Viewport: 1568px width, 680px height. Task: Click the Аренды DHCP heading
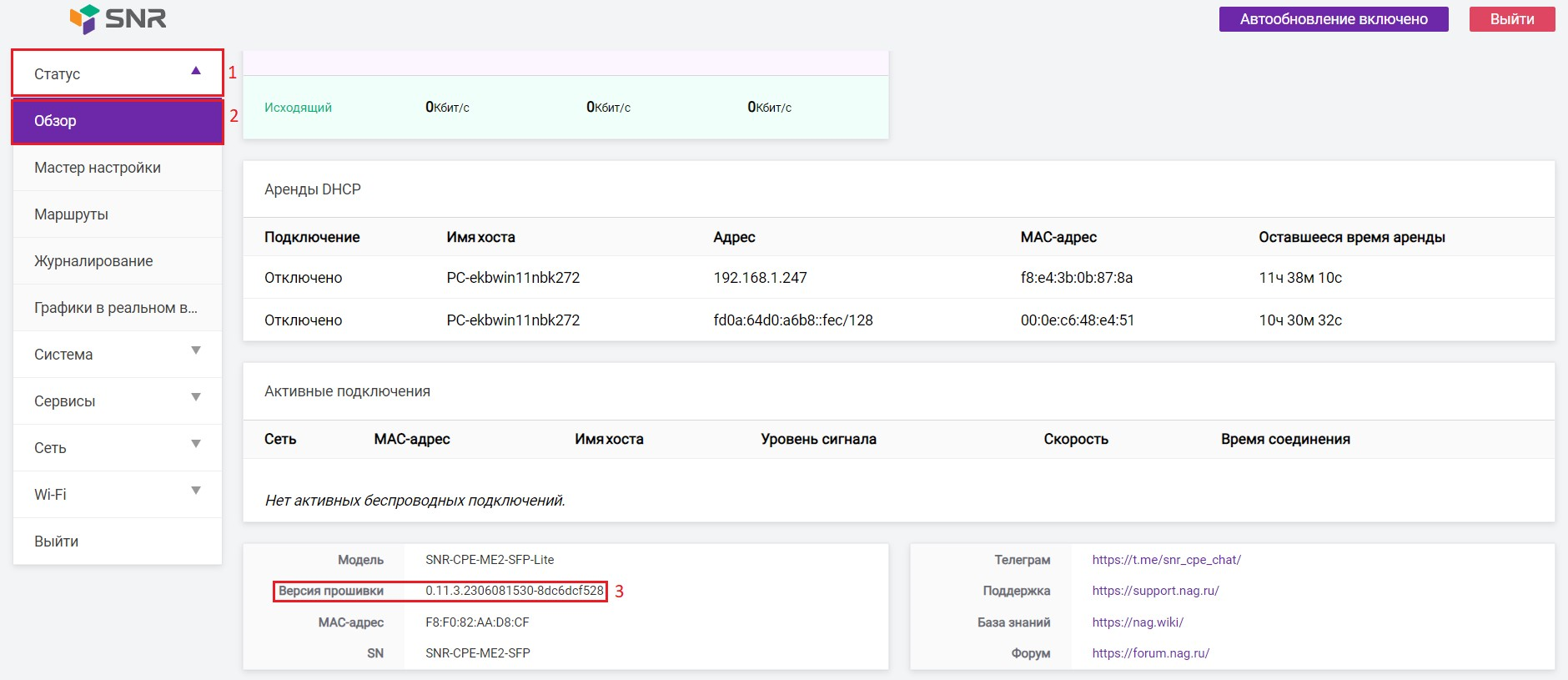coord(313,189)
